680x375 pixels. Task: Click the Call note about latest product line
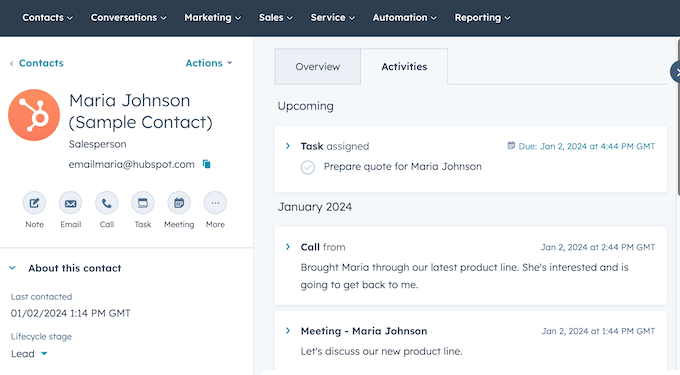[464, 276]
